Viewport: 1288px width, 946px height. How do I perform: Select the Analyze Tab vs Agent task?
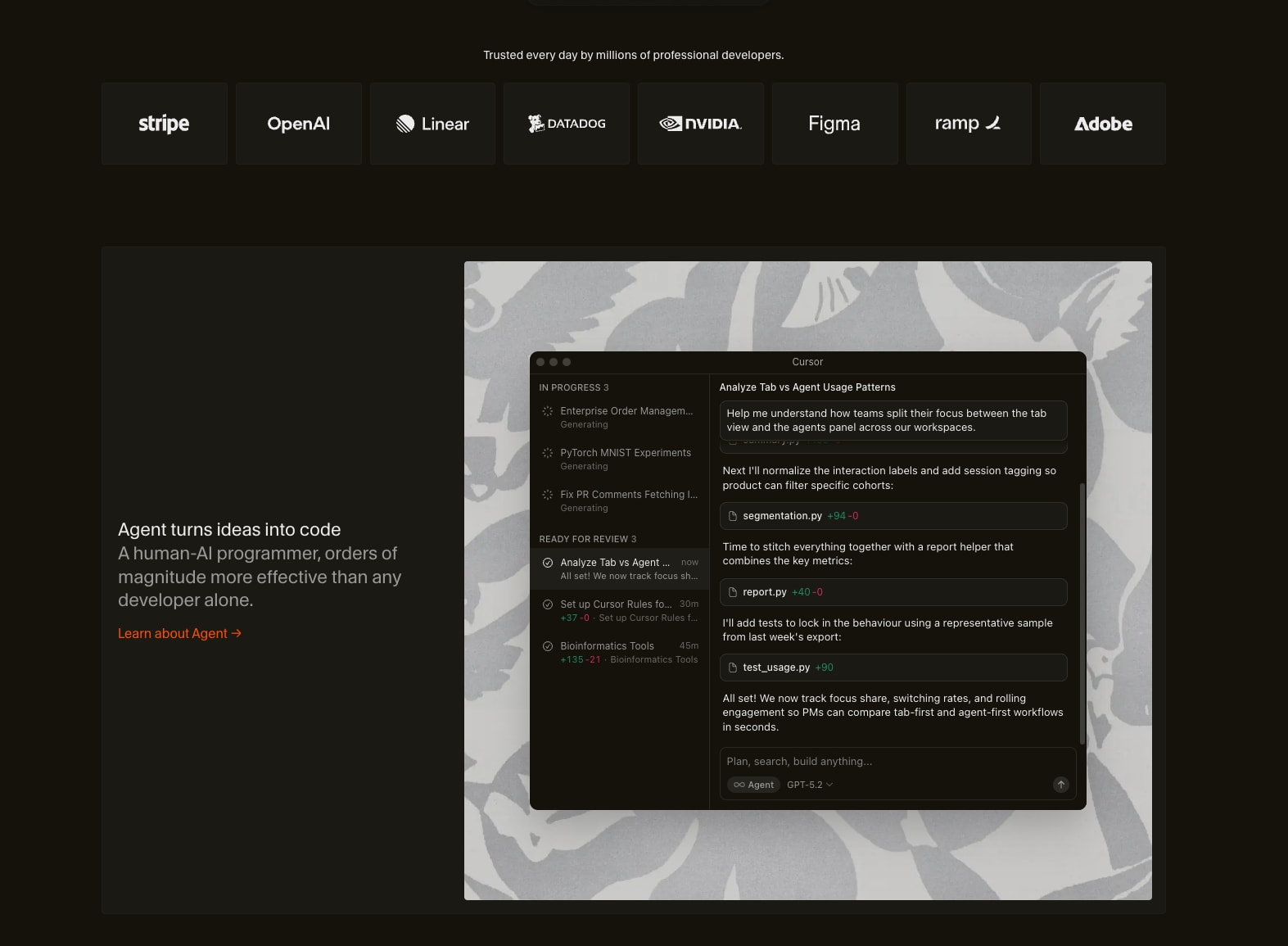click(620, 568)
